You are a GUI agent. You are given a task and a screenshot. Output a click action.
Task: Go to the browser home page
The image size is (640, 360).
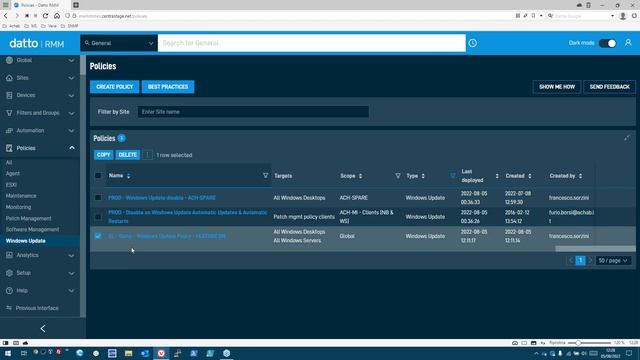coord(57,16)
